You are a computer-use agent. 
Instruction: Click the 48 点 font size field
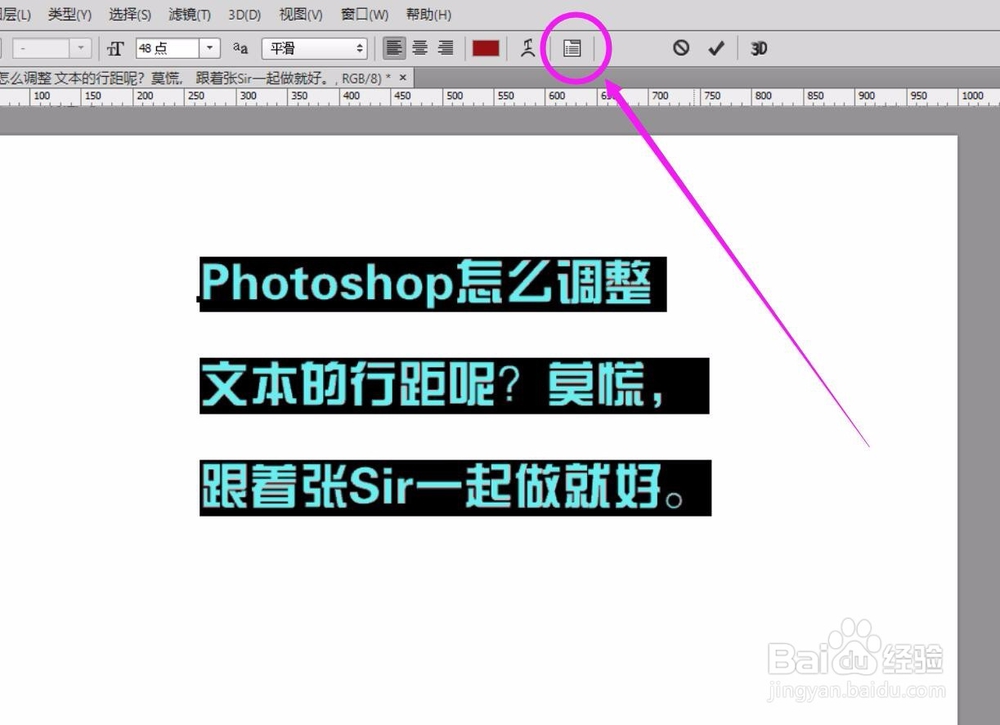(x=168, y=48)
